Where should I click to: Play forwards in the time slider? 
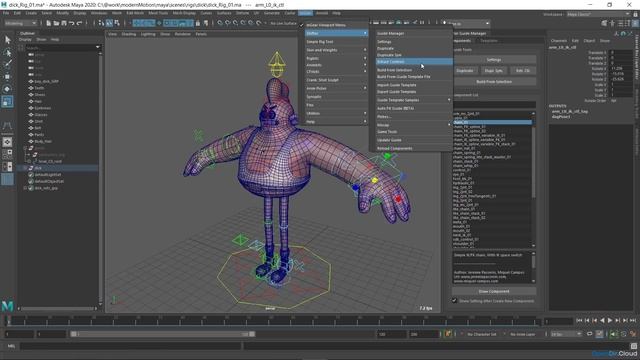pos(610,321)
